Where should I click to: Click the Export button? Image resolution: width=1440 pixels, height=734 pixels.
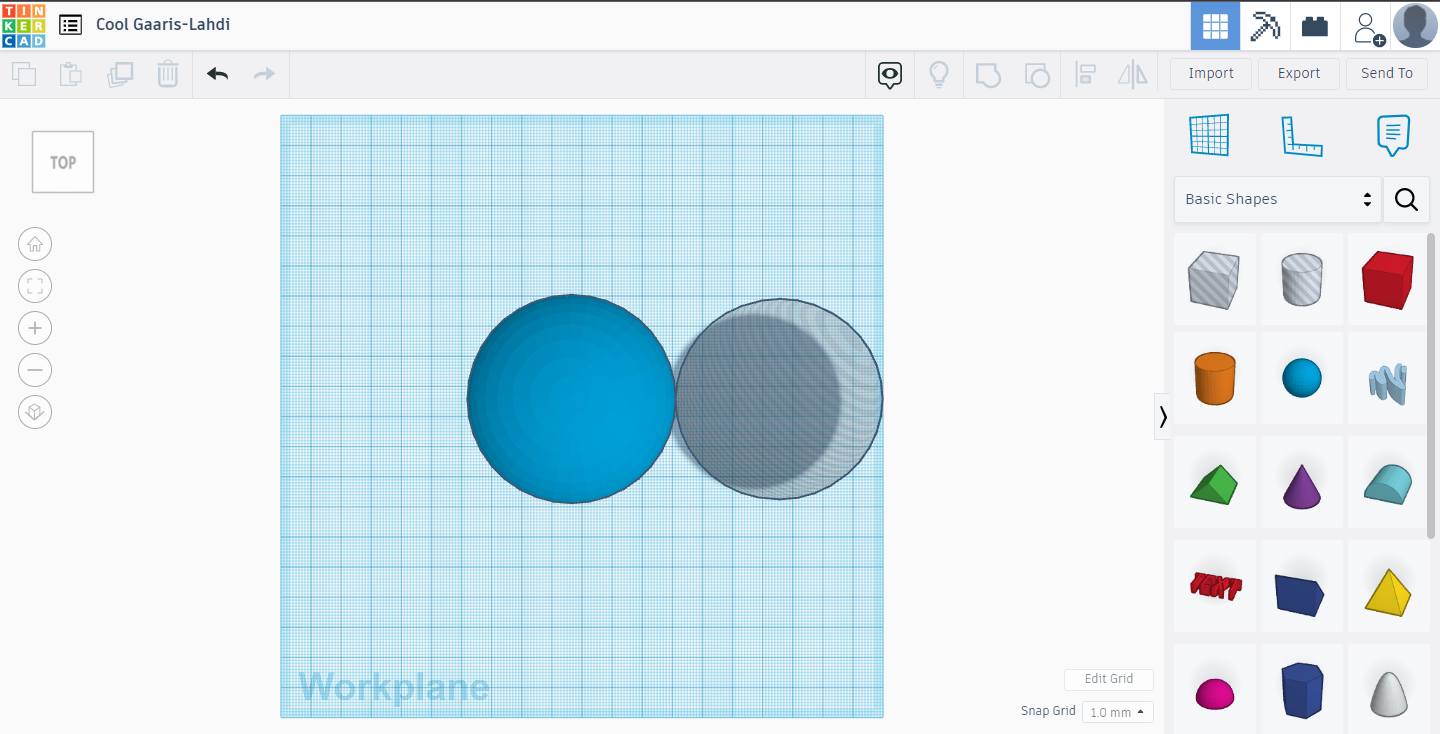pyautogui.click(x=1298, y=73)
